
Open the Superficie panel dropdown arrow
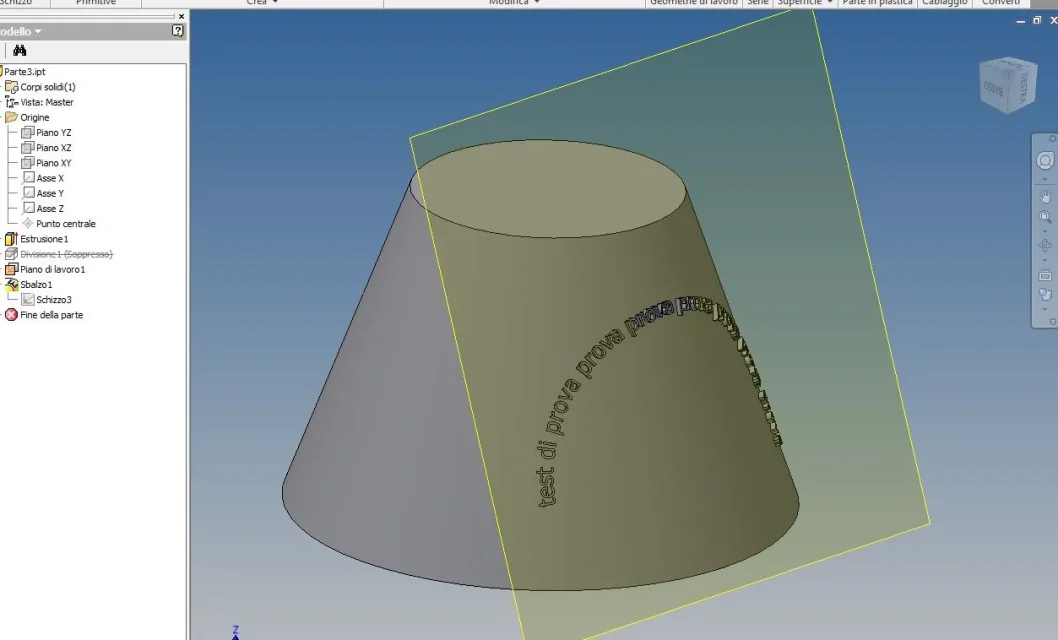829,3
